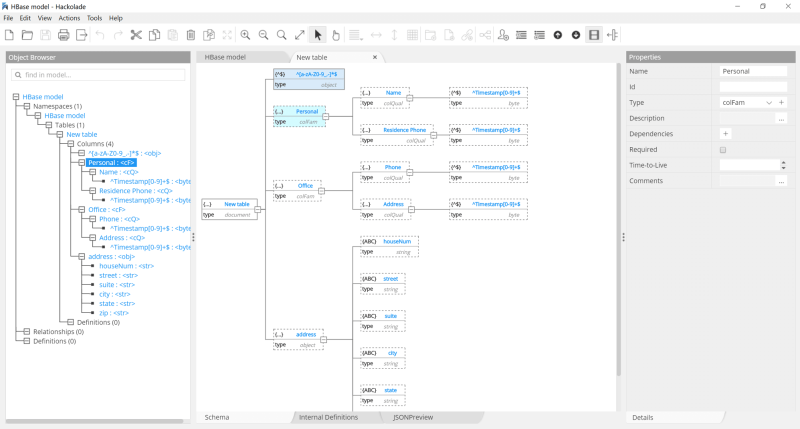Click the diagonal arrow fit-to-screen icon
This screenshot has height=429, width=800.
299,35
